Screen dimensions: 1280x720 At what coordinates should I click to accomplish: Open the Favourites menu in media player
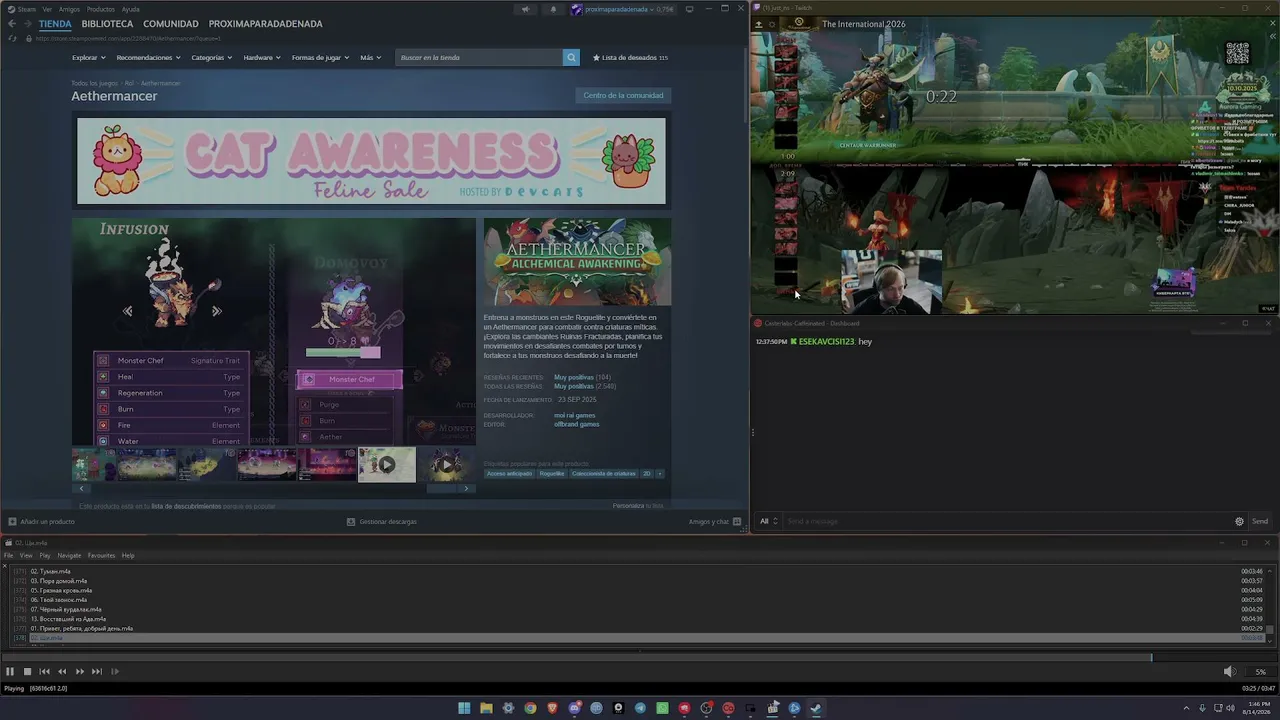point(101,555)
